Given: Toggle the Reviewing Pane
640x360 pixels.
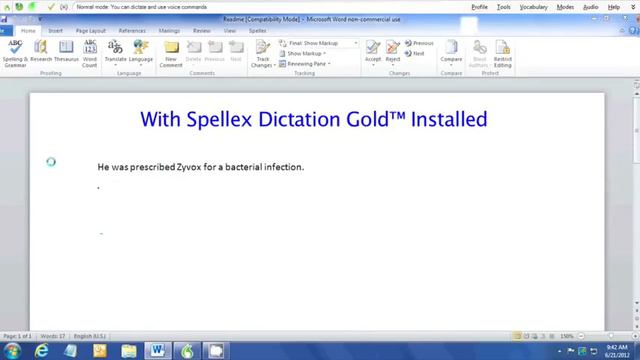Looking at the screenshot, I should [303, 64].
